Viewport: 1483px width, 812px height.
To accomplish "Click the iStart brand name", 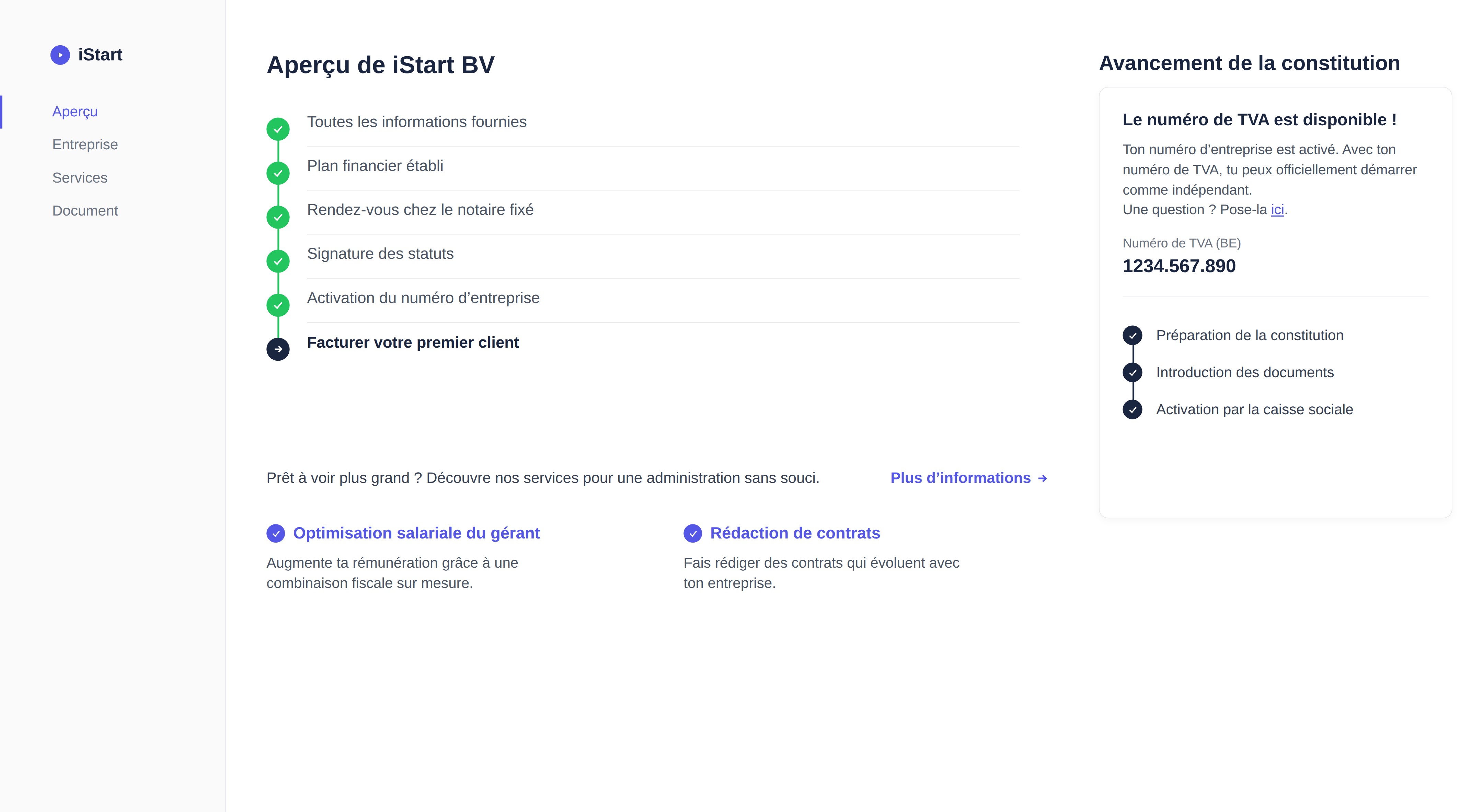I will 100,55.
